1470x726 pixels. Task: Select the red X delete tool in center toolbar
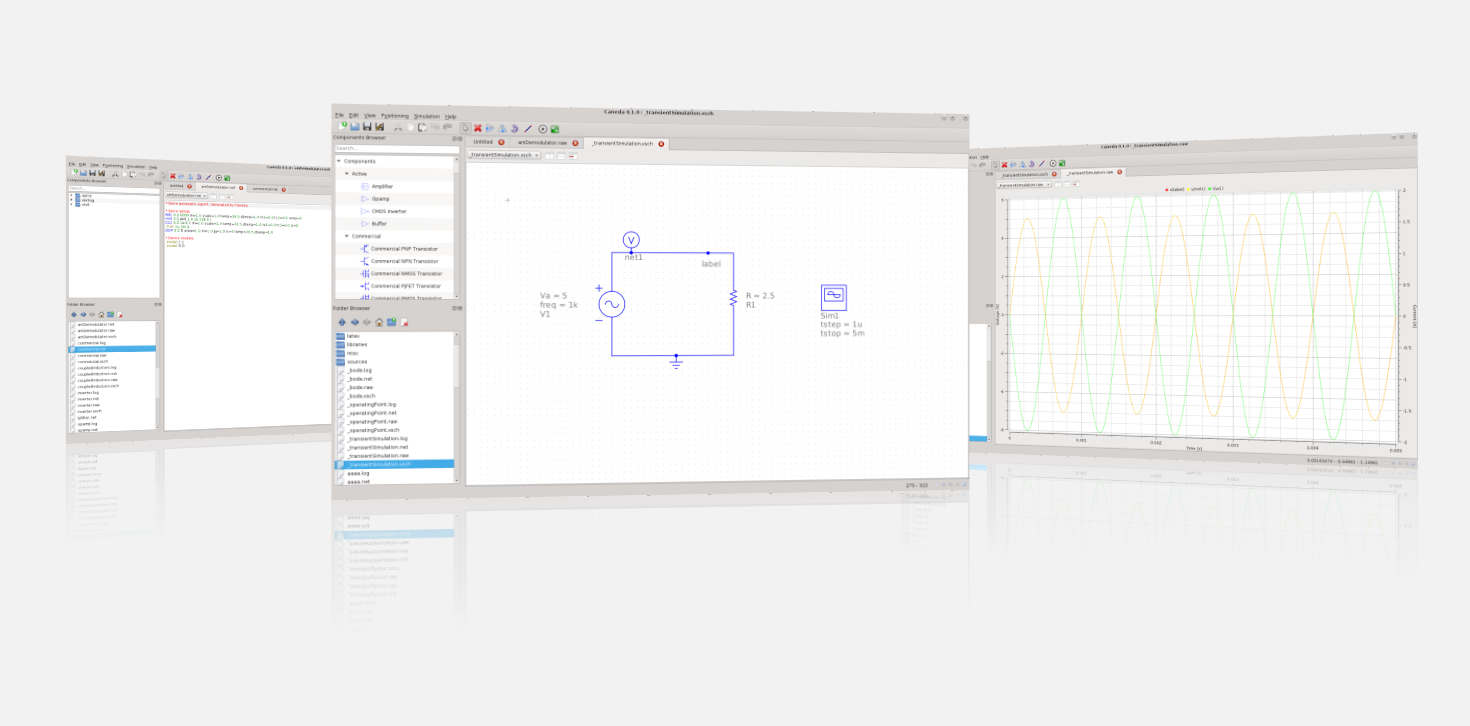477,128
